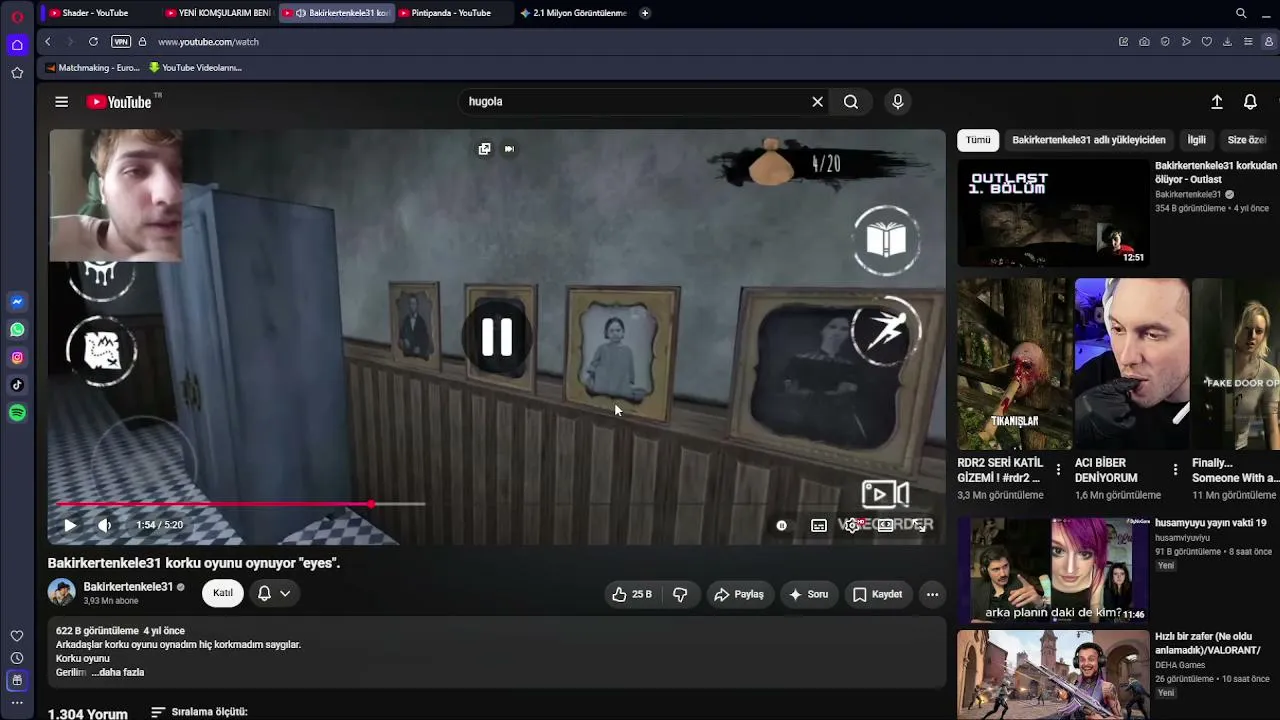Open downloads in the browser toolbar
The image size is (1280, 720).
(1227, 42)
